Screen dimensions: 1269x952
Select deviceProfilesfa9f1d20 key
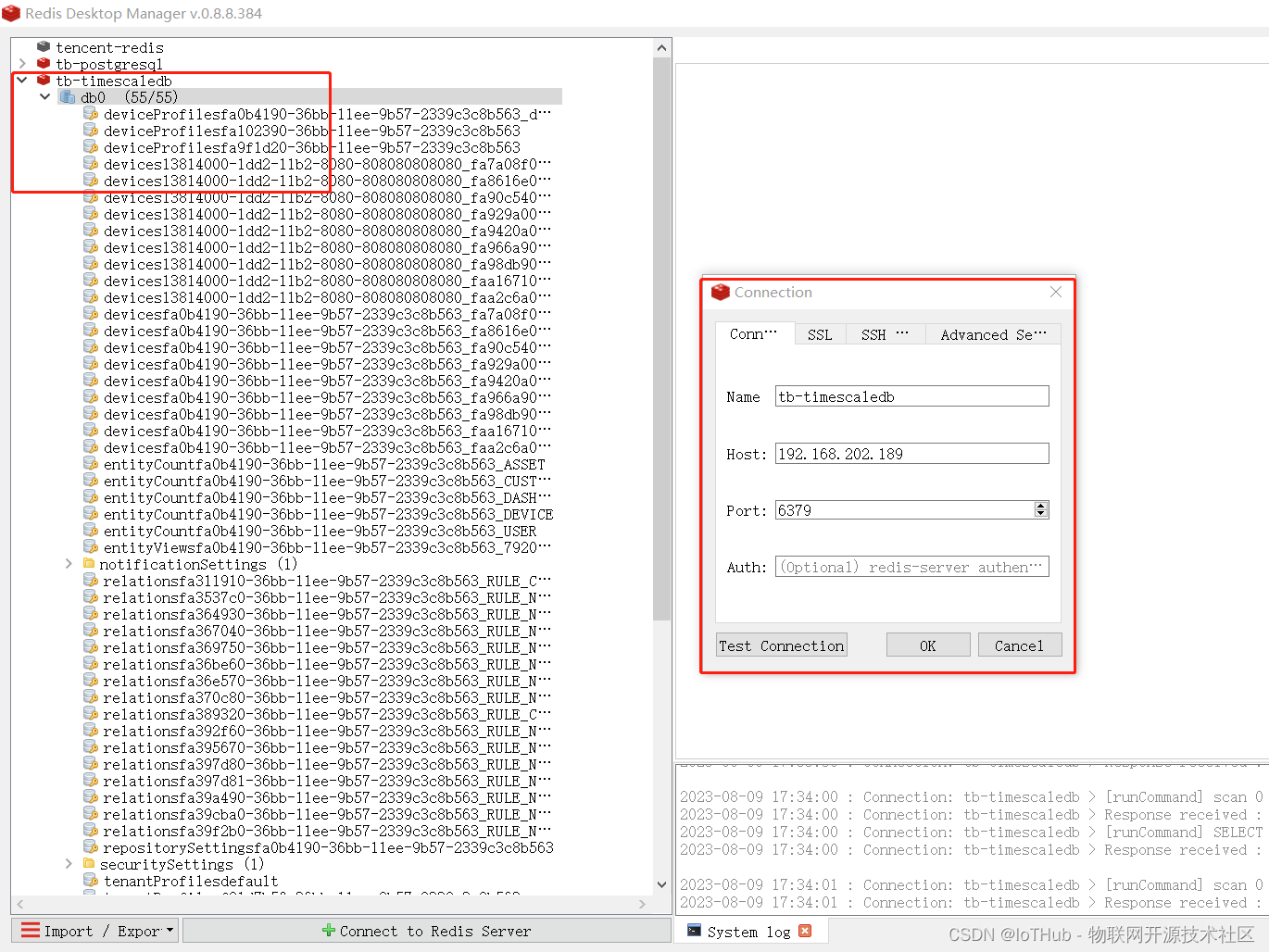click(x=311, y=147)
